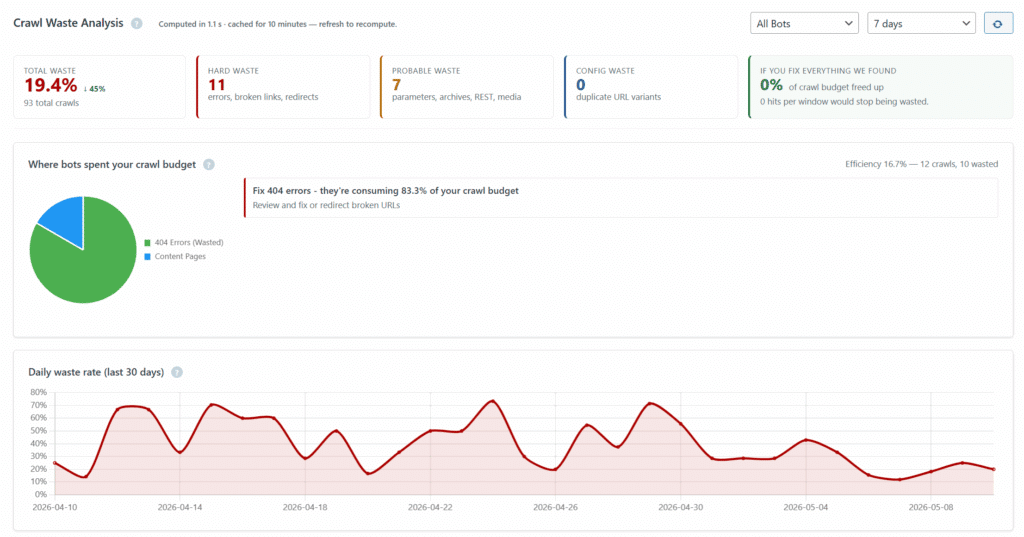Click the 2026-04-22 axis date label
This screenshot has width=1024, height=537.
tap(430, 507)
